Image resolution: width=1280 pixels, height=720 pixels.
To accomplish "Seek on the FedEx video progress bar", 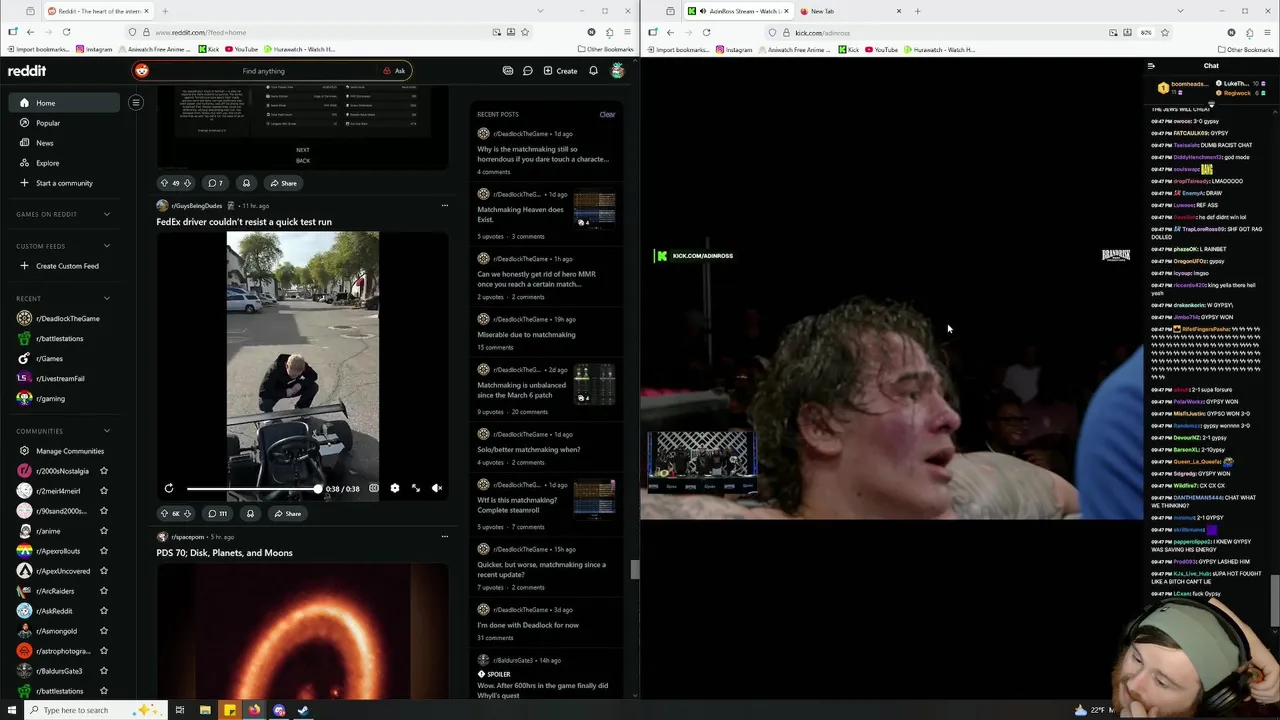I will pos(253,489).
